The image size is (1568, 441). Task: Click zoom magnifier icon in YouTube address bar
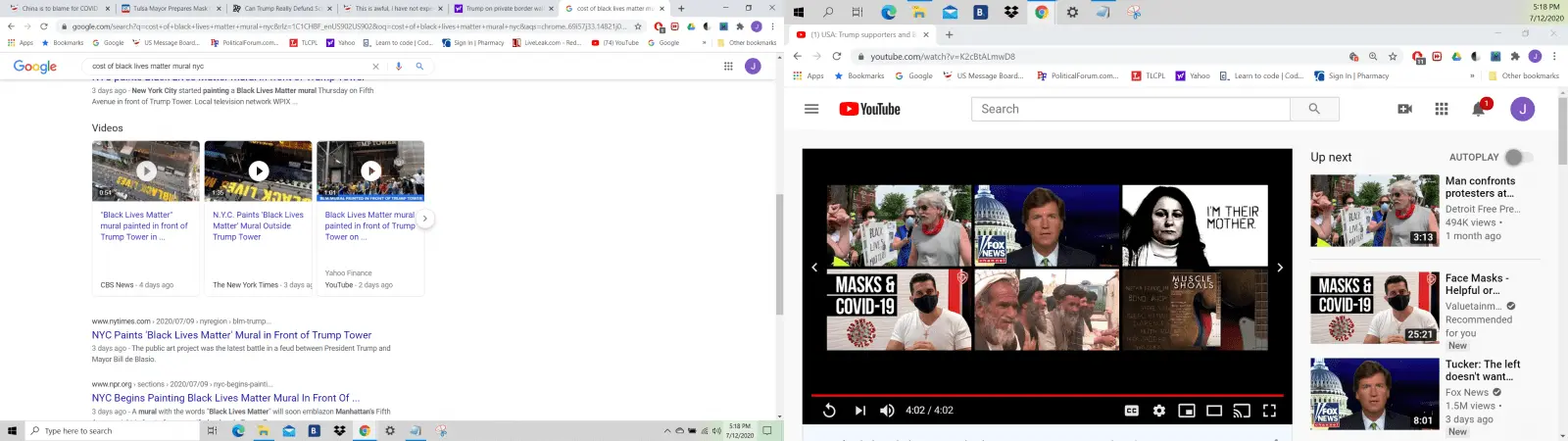tap(1373, 57)
